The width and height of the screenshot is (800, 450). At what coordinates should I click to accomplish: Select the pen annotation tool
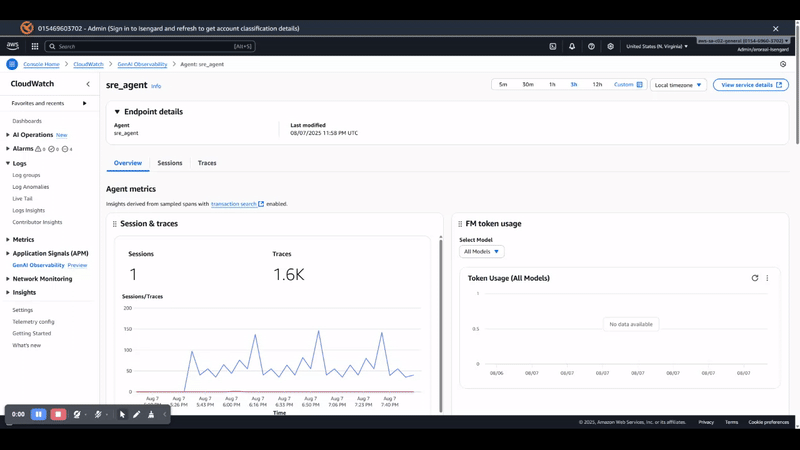pos(137,414)
